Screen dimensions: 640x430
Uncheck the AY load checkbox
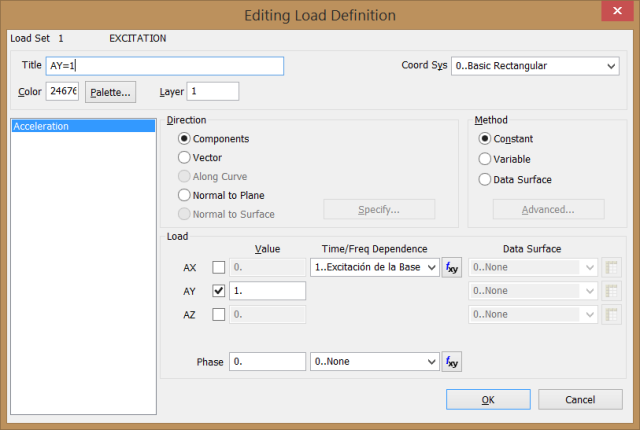tap(218, 291)
